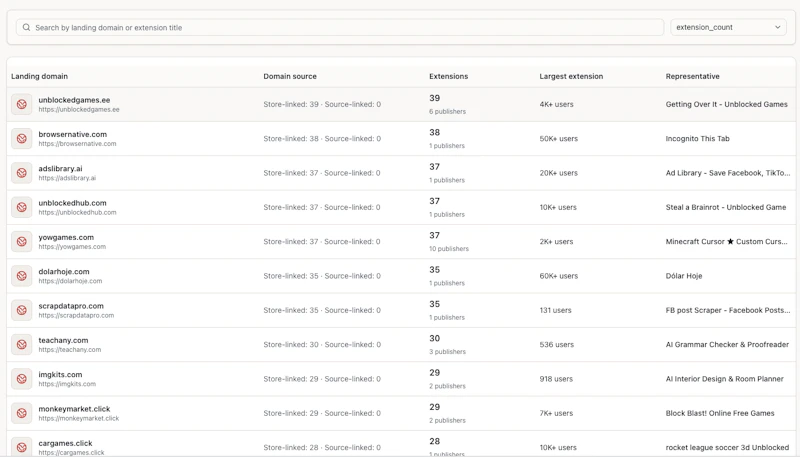Select the adslibrary.ai domain name
This screenshot has width=800, height=457.
click(60, 169)
